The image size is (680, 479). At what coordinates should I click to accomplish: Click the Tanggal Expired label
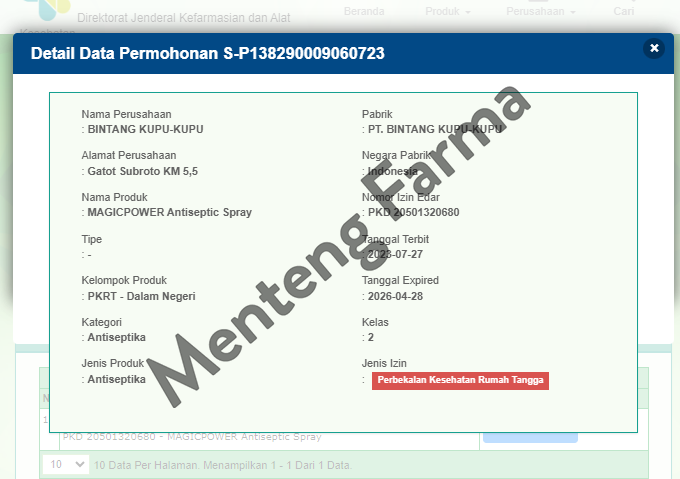click(x=400, y=280)
